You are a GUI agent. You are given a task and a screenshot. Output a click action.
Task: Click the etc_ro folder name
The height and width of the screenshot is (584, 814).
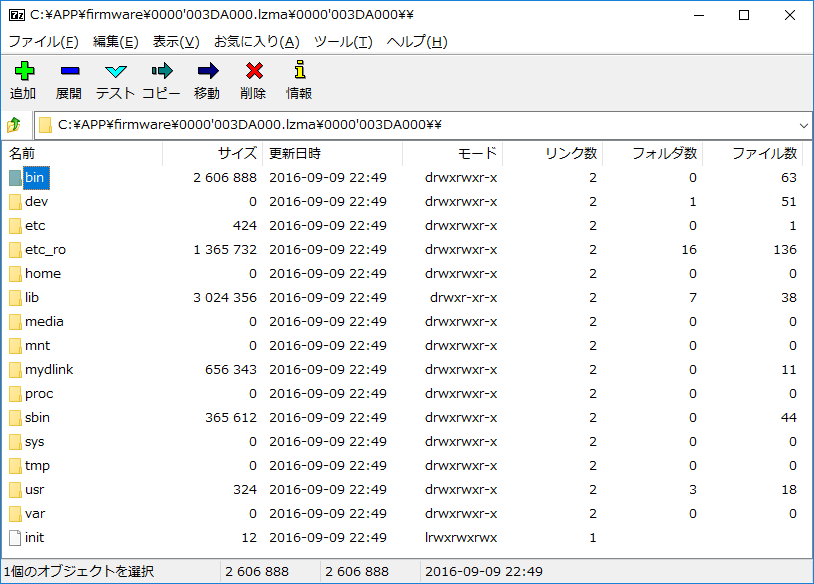click(46, 250)
